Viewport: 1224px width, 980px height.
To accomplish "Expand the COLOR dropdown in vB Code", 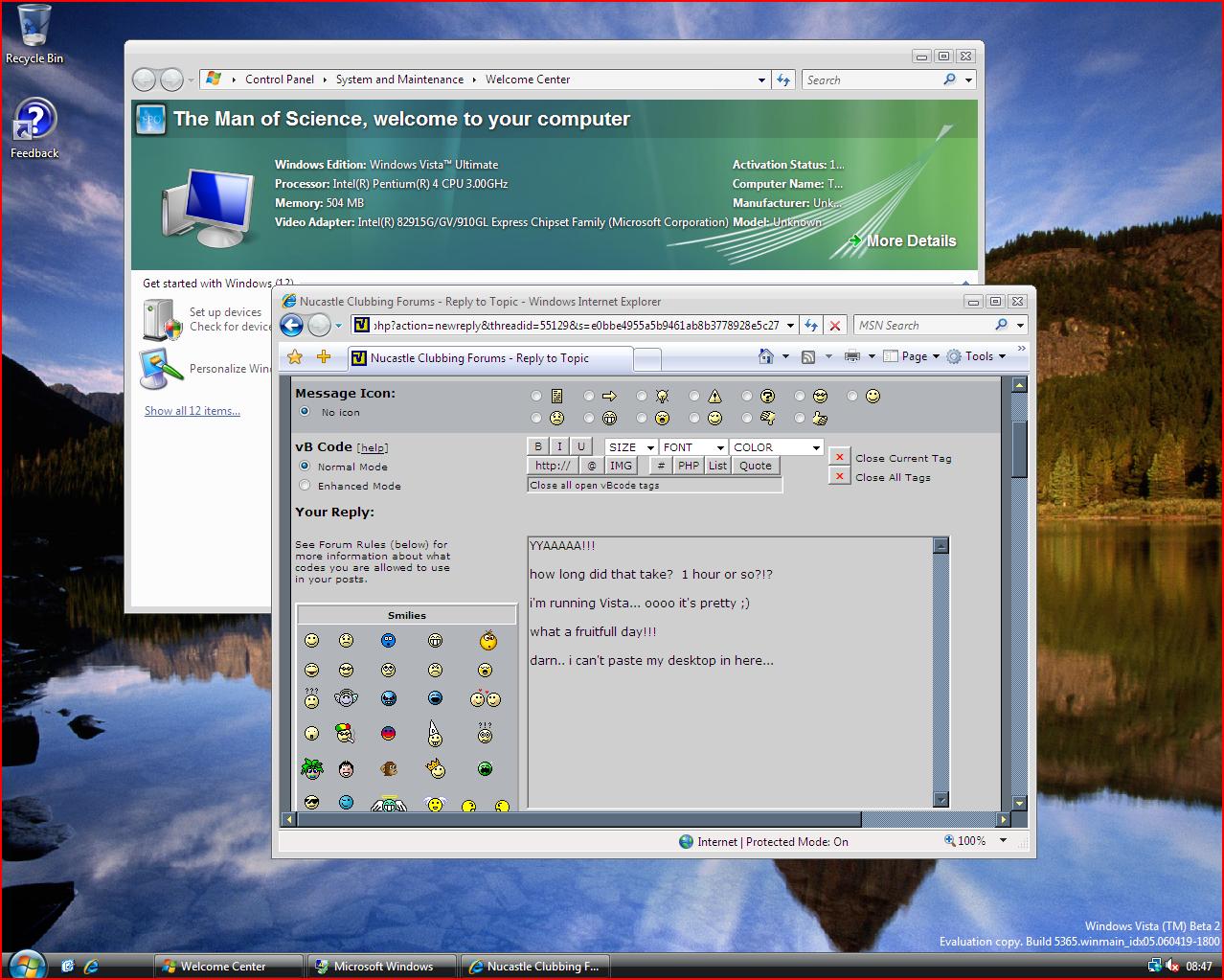I will (x=776, y=447).
